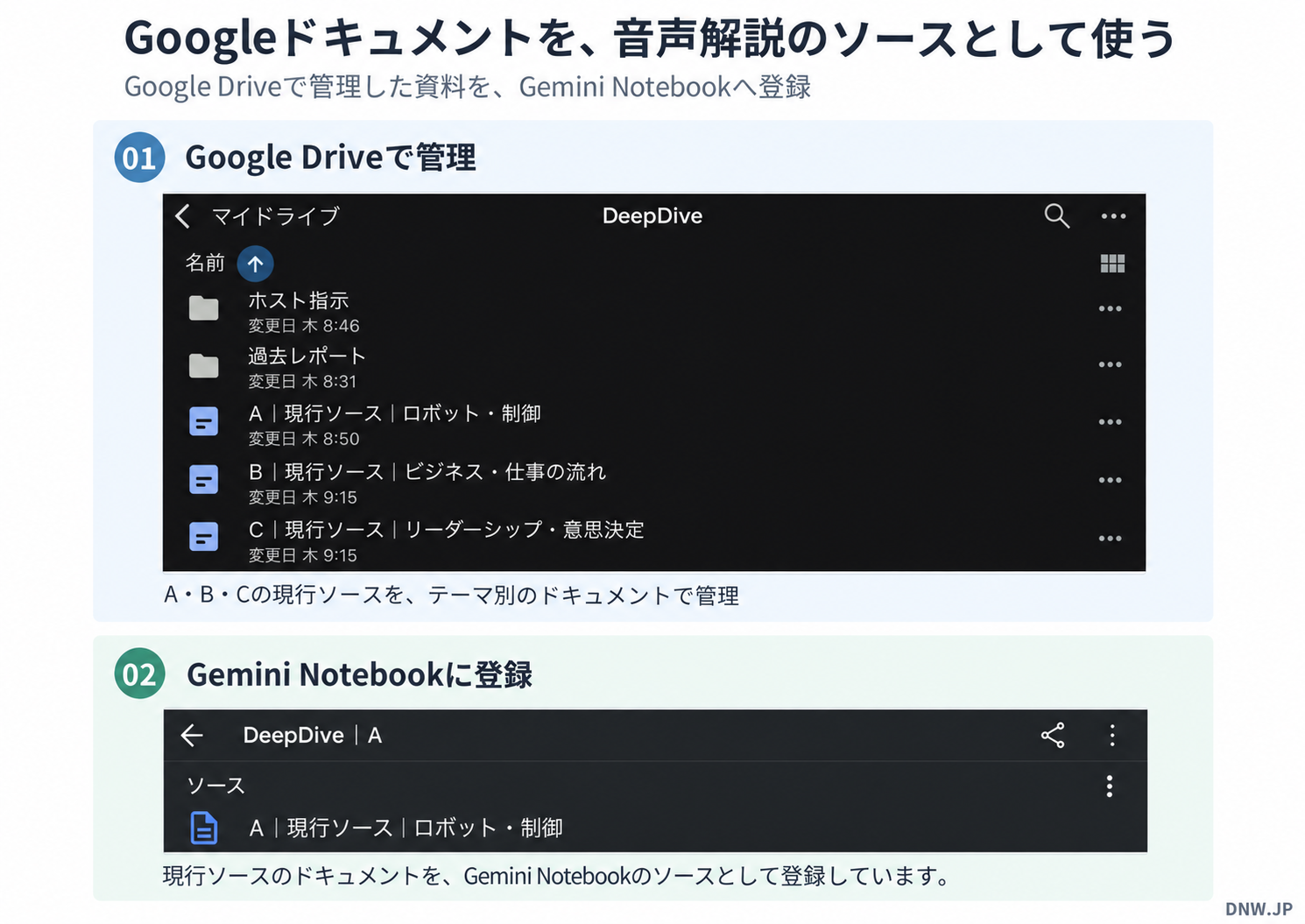Image resolution: width=1305 pixels, height=924 pixels.
Task: Reverse the 名前 sort order arrow
Action: [255, 263]
